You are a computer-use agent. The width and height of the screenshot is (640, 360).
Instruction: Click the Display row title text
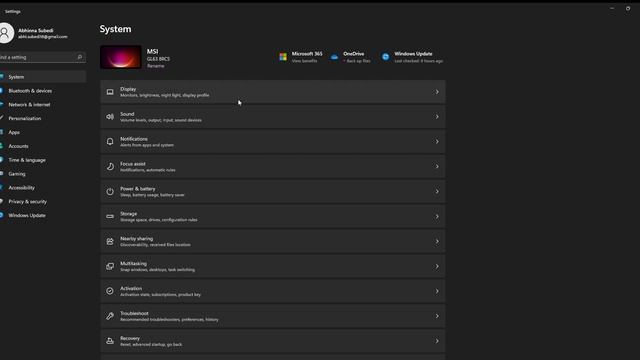pyautogui.click(x=128, y=89)
